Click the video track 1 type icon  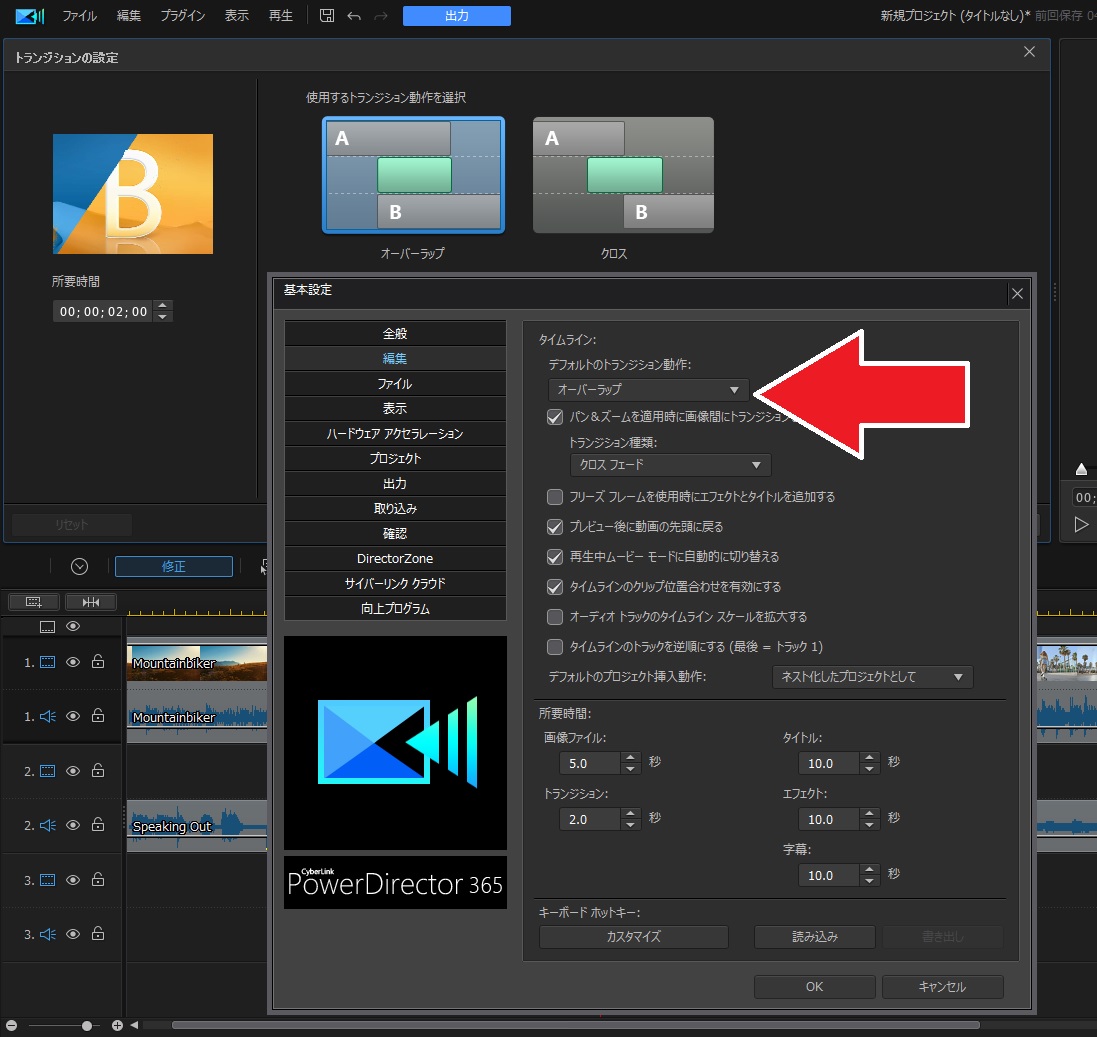48,662
